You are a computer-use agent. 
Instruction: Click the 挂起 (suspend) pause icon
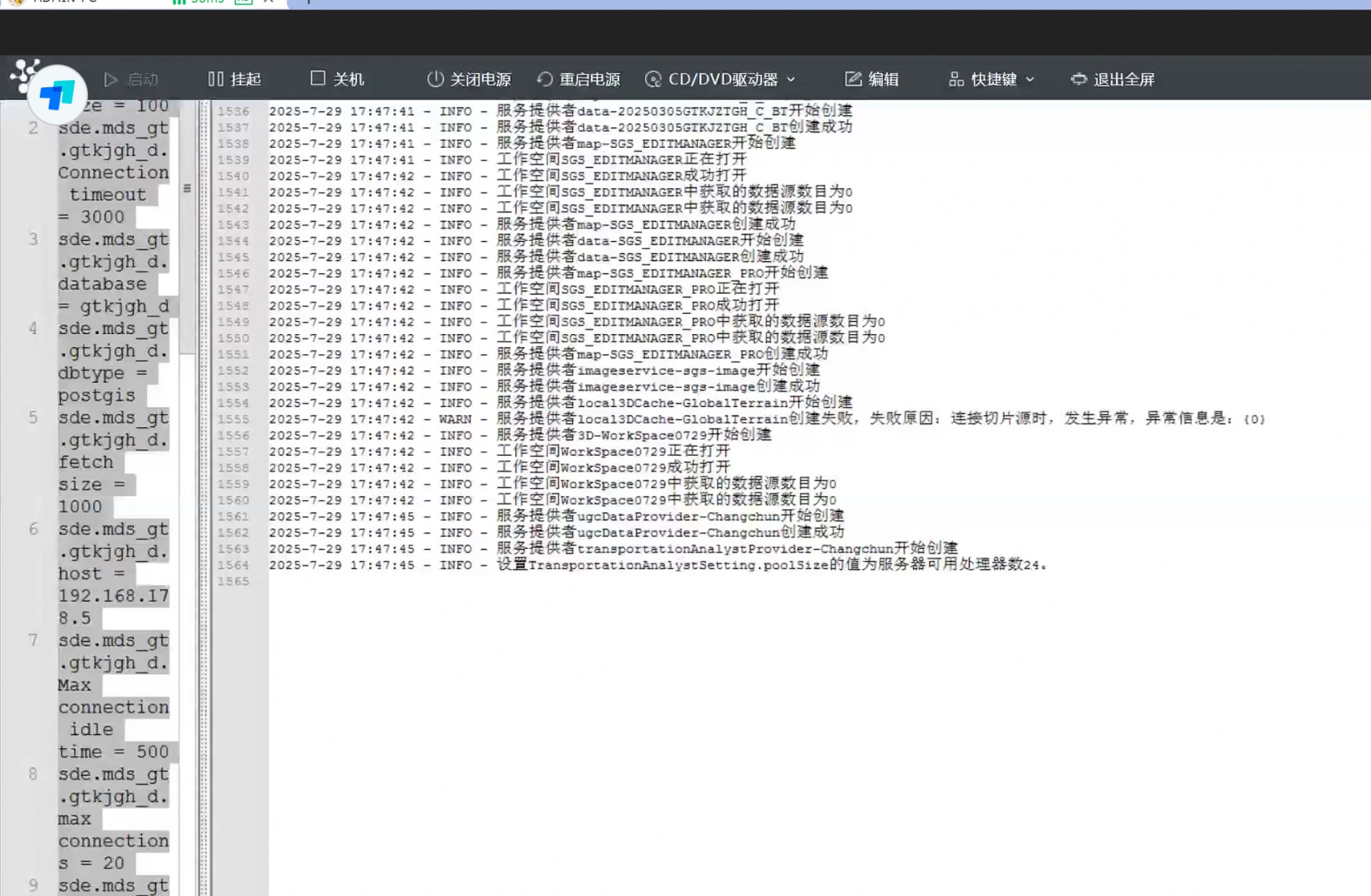point(215,79)
